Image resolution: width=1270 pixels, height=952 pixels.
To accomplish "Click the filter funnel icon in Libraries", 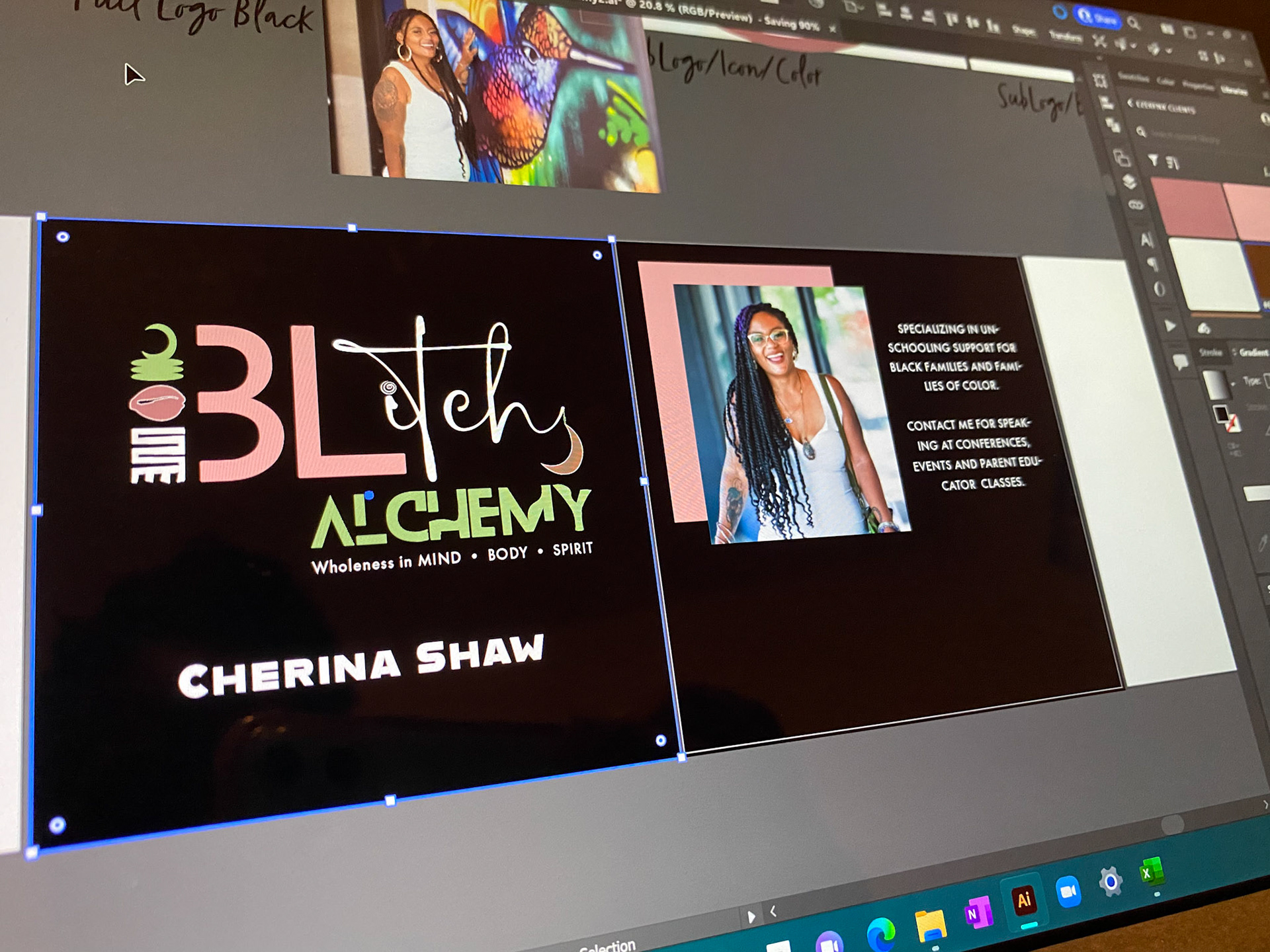I will click(x=1154, y=161).
